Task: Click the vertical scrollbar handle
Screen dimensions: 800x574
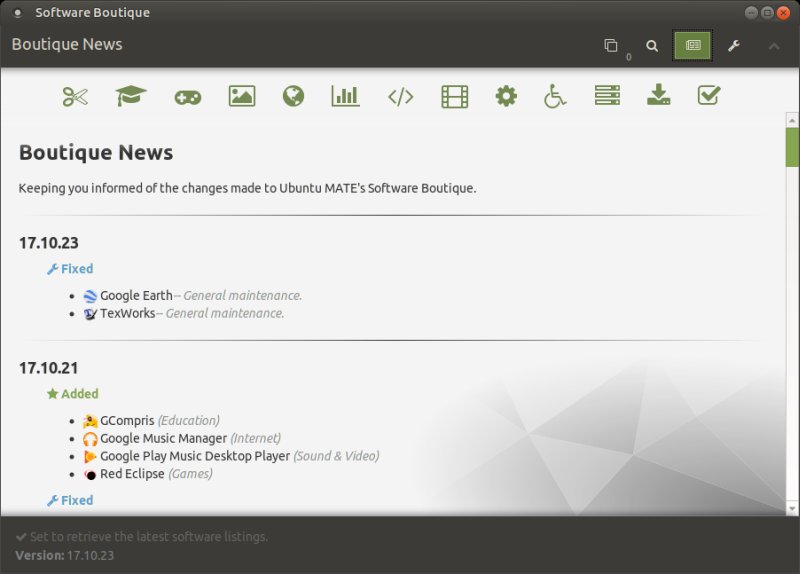Action: (792, 145)
